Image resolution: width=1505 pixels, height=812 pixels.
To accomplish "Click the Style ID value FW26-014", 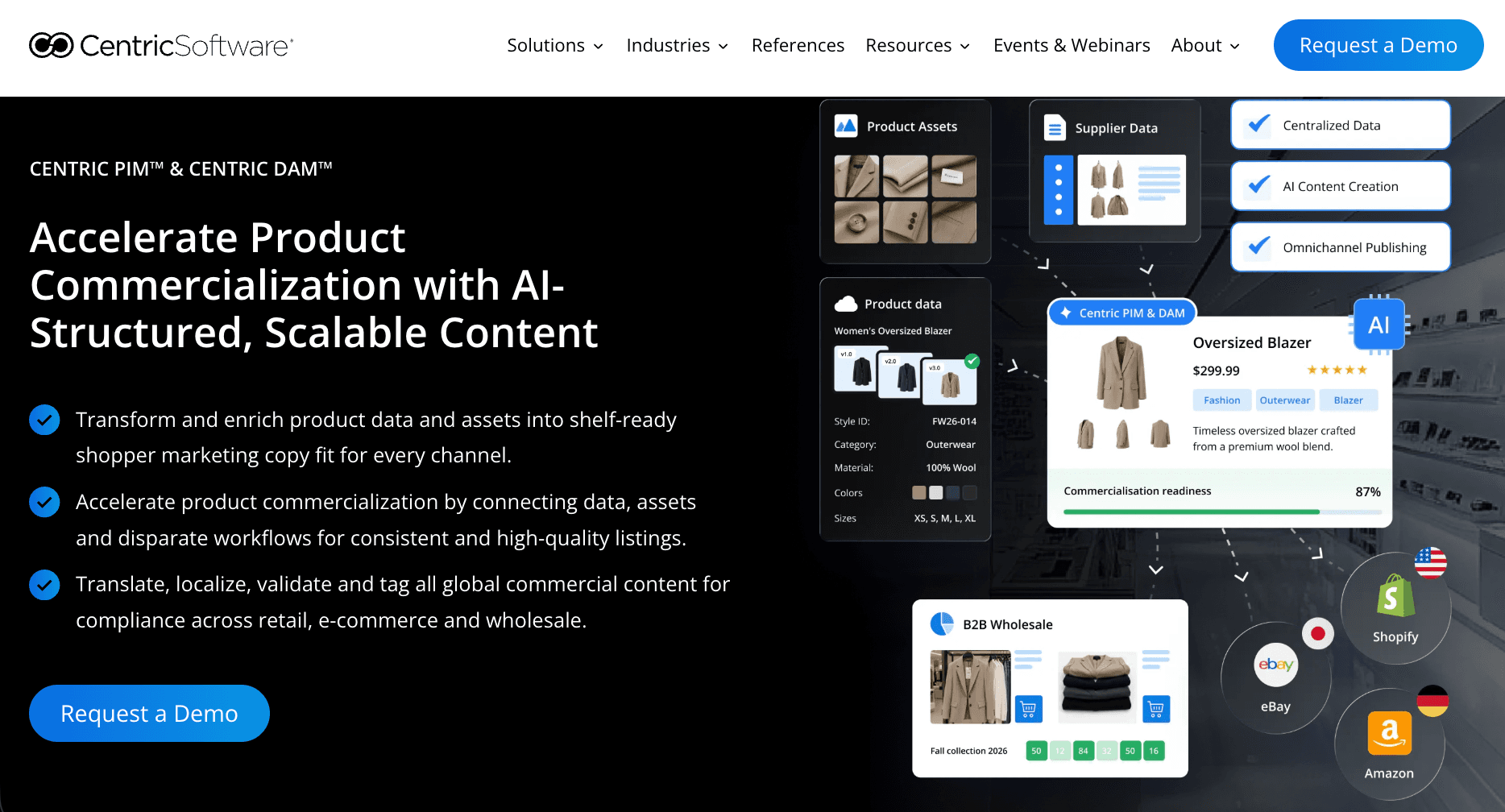I will click(954, 421).
